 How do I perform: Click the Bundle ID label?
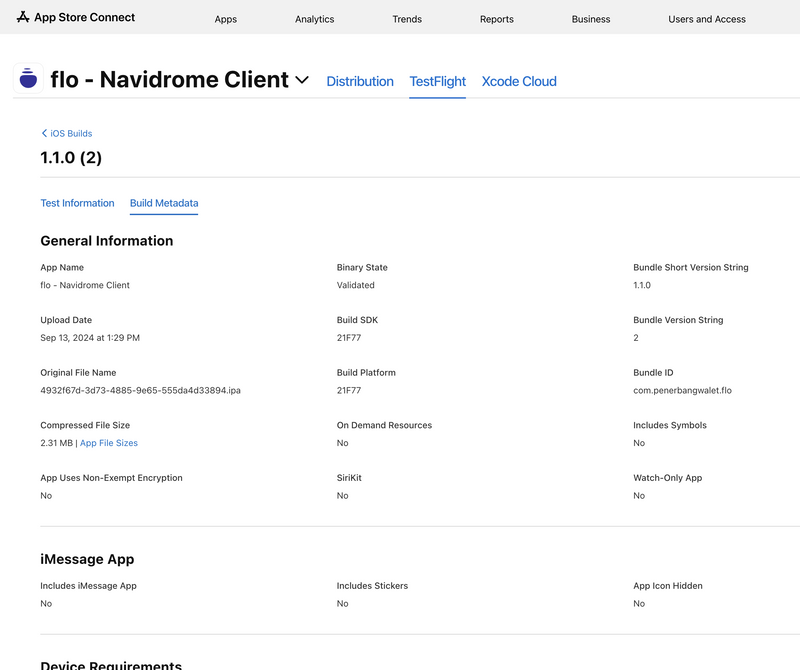click(x=653, y=373)
